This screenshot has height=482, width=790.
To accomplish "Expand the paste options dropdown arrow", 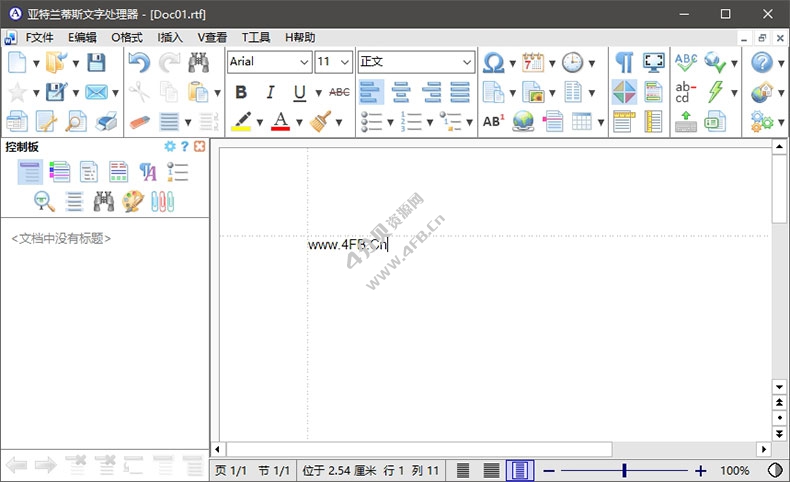I will click(x=218, y=93).
